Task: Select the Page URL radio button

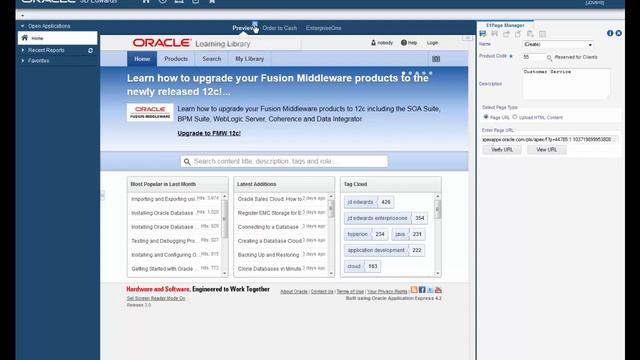Action: point(486,117)
